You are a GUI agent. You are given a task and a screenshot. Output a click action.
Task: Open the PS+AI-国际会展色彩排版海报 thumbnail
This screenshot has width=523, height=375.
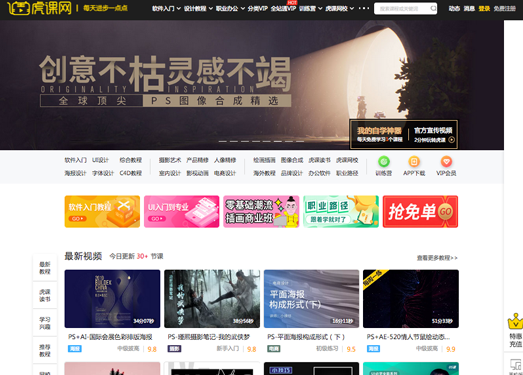tap(112, 299)
